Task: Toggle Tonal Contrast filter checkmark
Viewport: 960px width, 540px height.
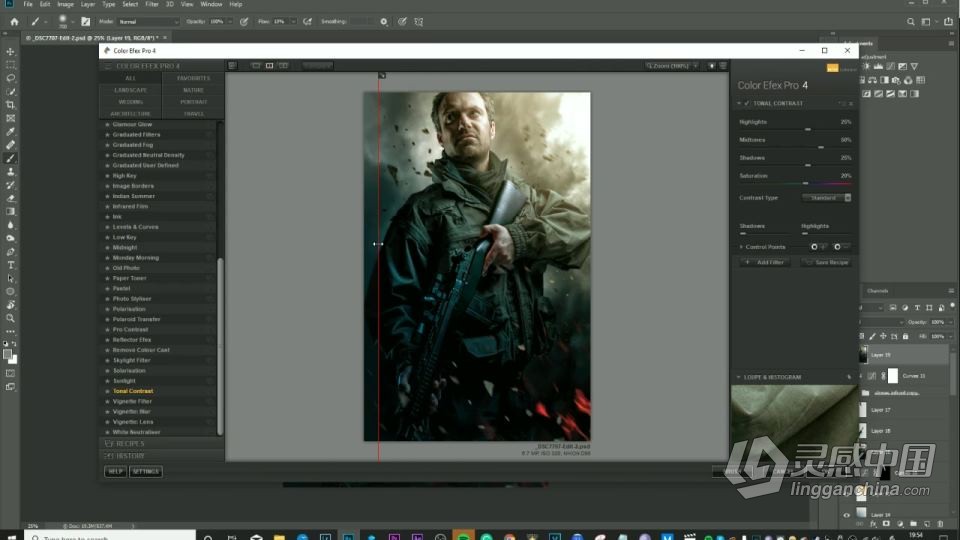Action: (747, 103)
